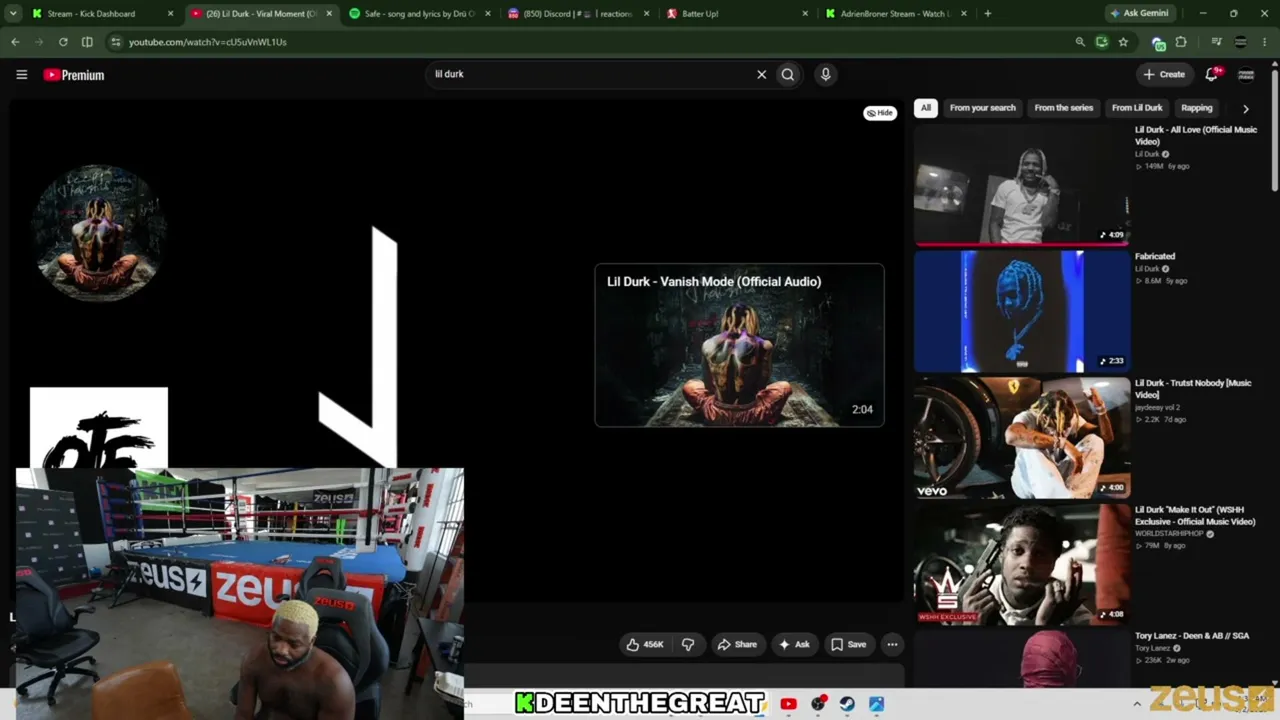Open the browser zoom magnifier icon
Screen dimensions: 1280x720
(1080, 42)
